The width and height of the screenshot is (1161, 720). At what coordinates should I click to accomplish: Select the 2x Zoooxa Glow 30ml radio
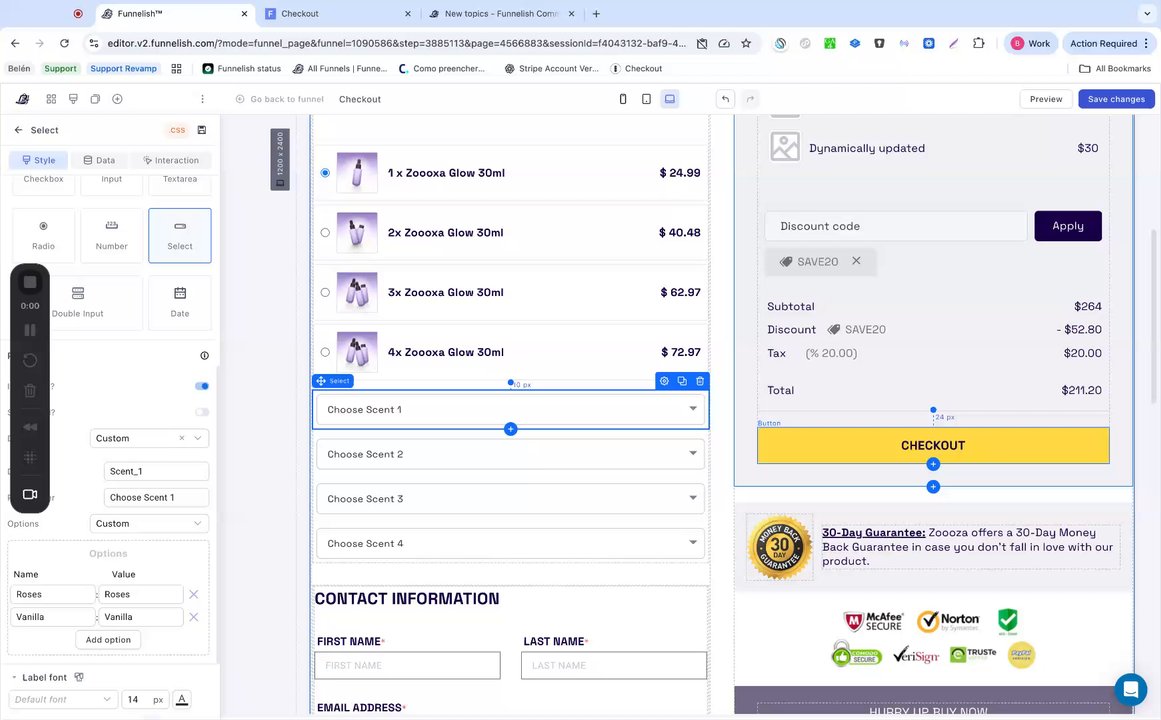pos(325,233)
